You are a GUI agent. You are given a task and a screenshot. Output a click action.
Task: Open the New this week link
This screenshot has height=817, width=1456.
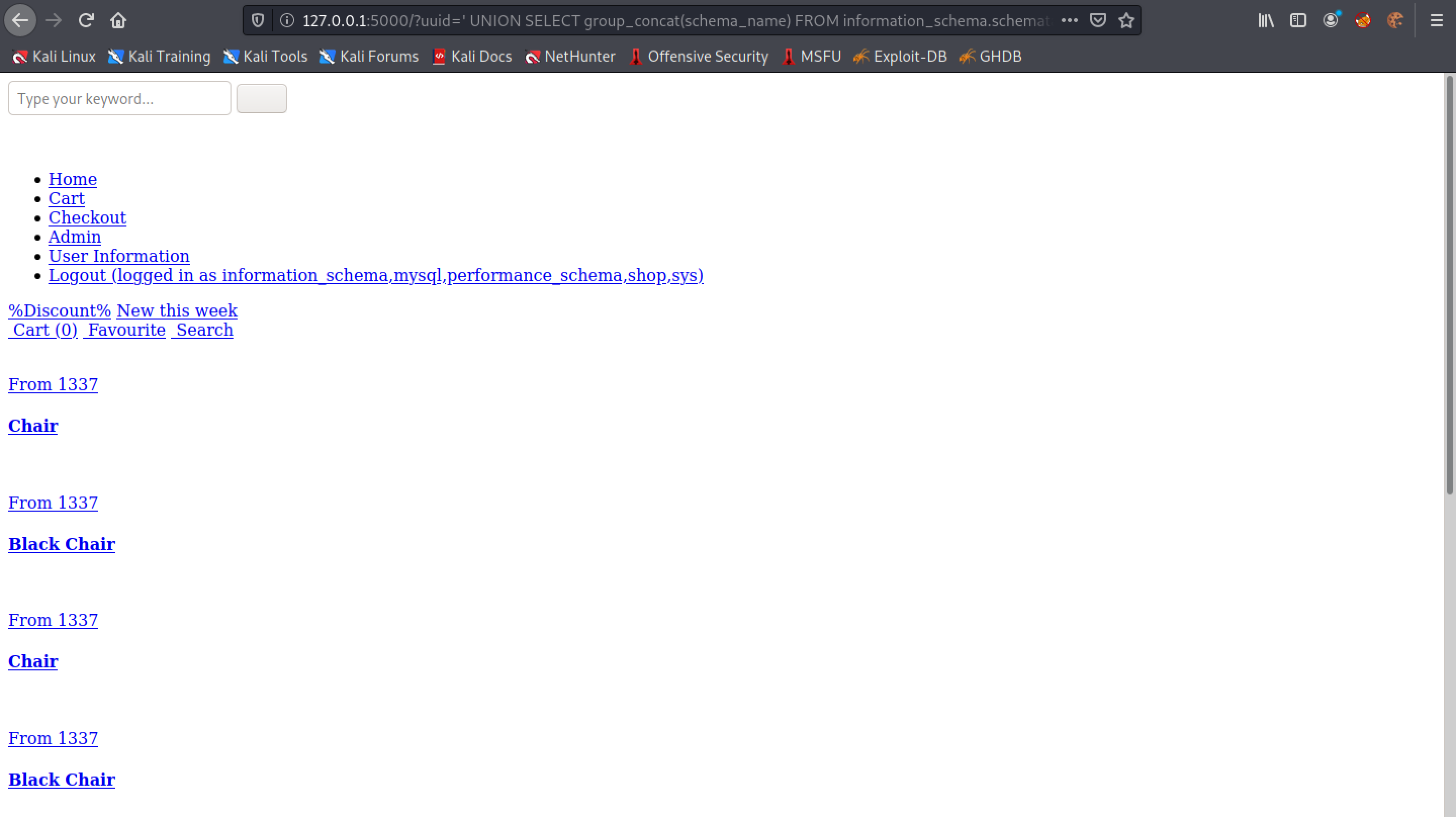click(177, 311)
